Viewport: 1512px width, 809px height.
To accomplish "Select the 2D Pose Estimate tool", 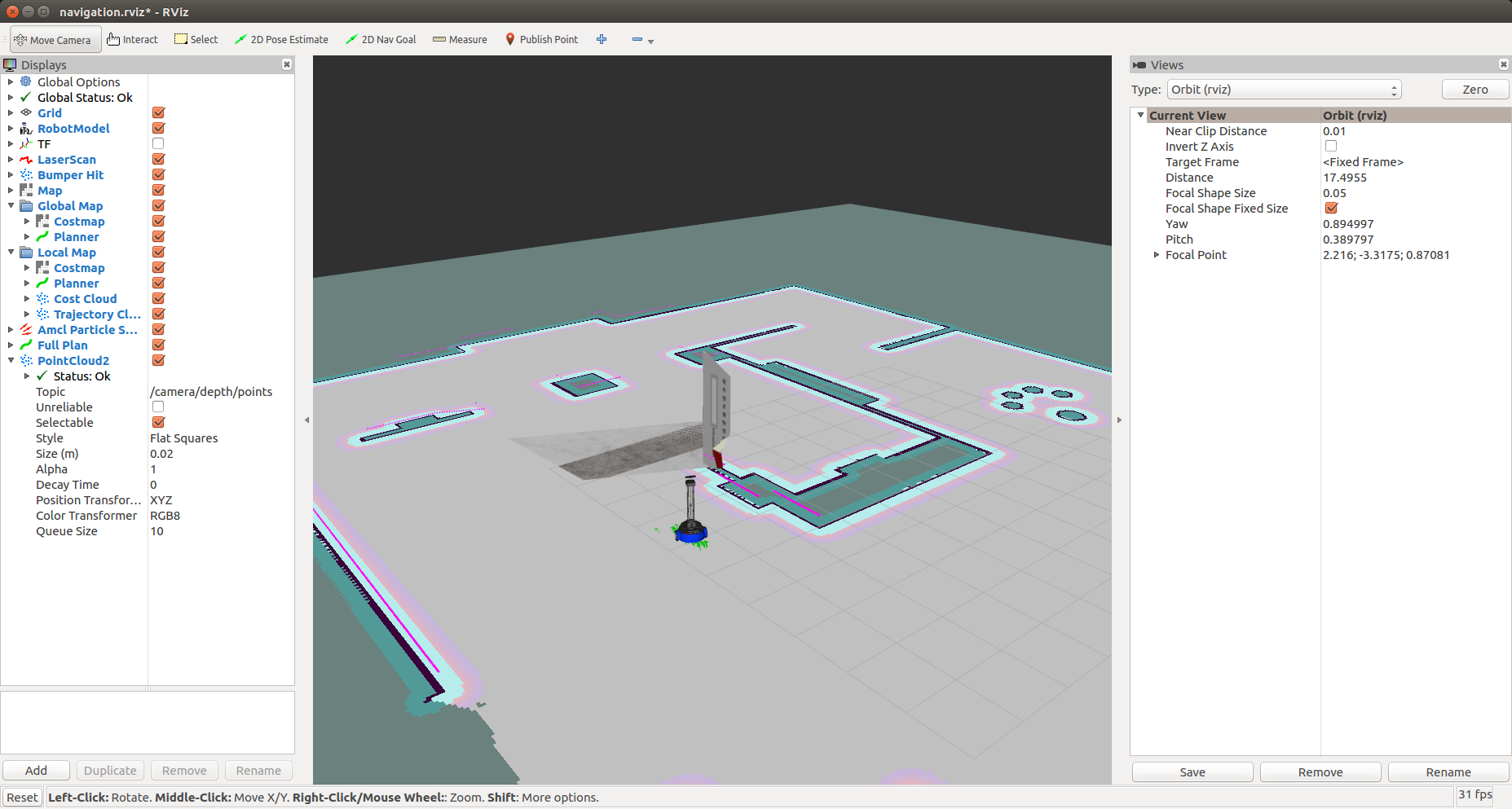I will pyautogui.click(x=281, y=39).
